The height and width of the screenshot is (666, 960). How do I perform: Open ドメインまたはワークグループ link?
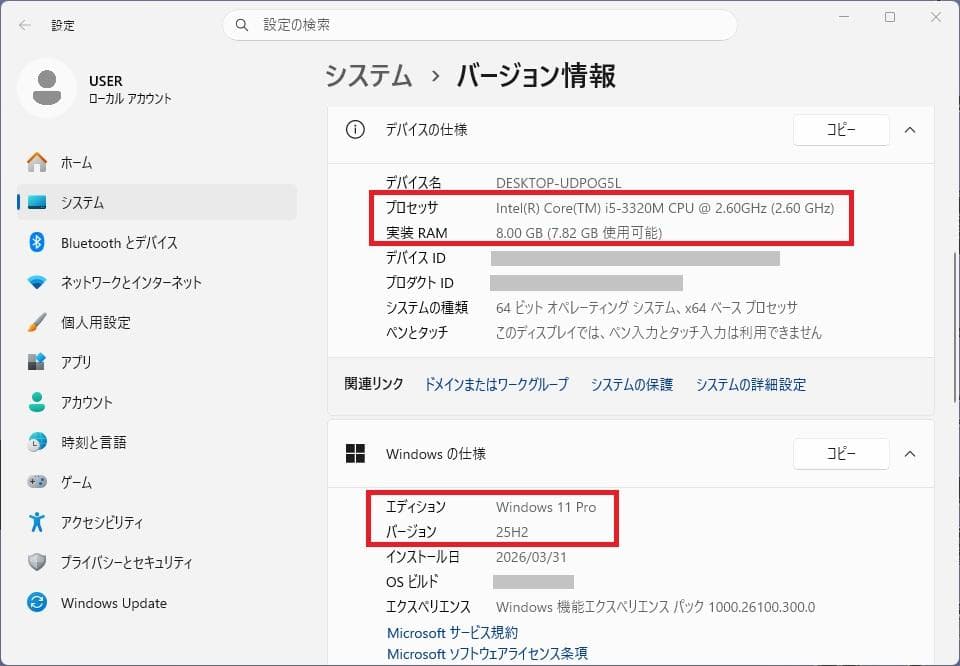(496, 385)
